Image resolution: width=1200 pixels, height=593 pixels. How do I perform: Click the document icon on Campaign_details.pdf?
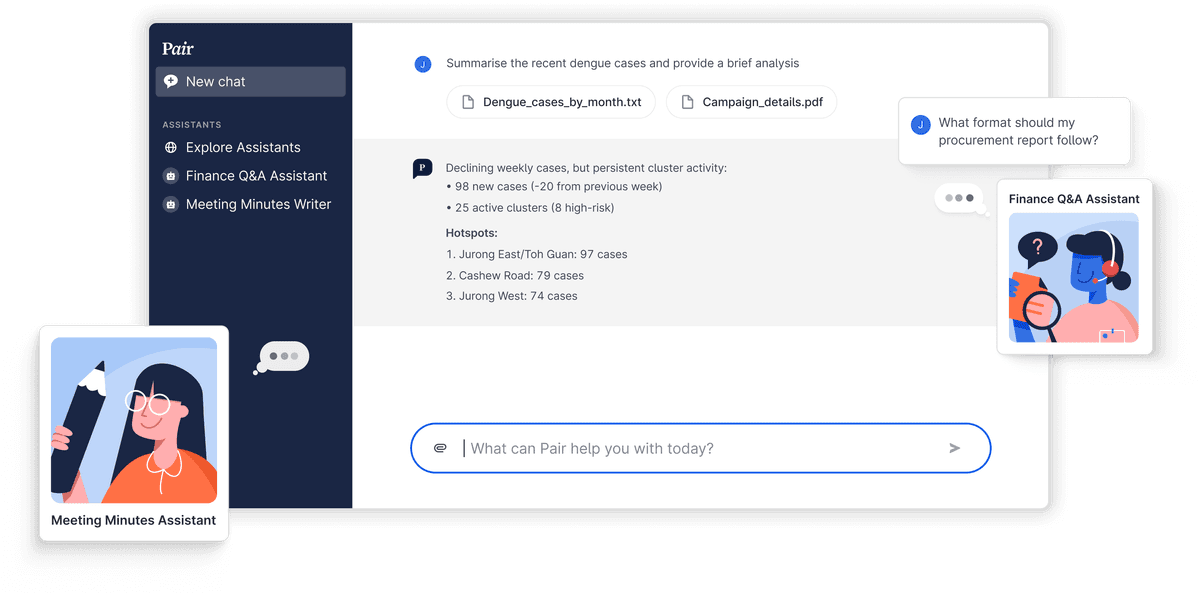(x=687, y=102)
